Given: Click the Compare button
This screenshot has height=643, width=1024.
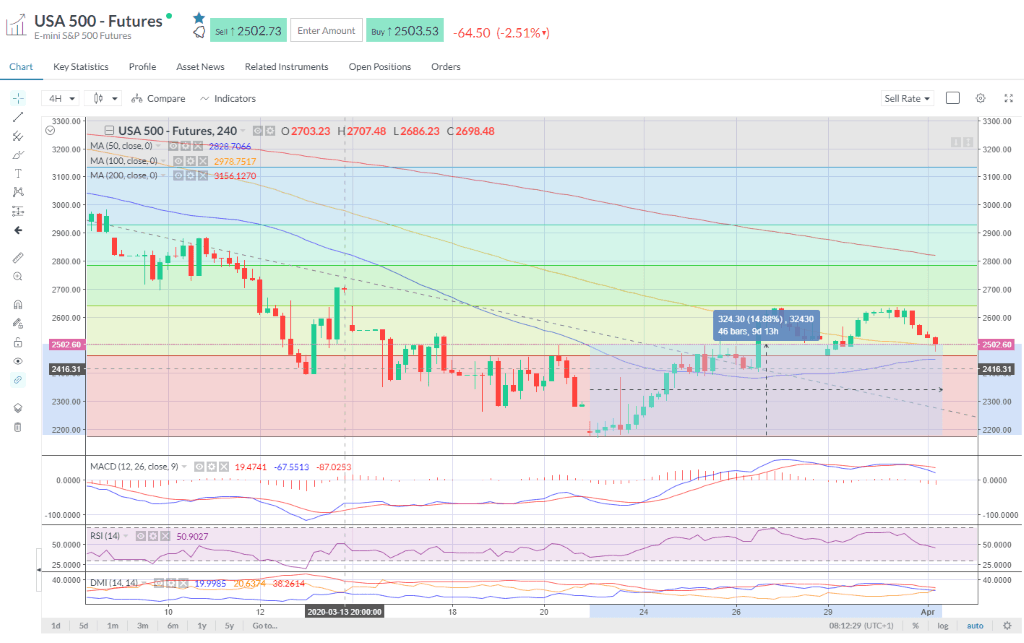Looking at the screenshot, I should pyautogui.click(x=159, y=99).
